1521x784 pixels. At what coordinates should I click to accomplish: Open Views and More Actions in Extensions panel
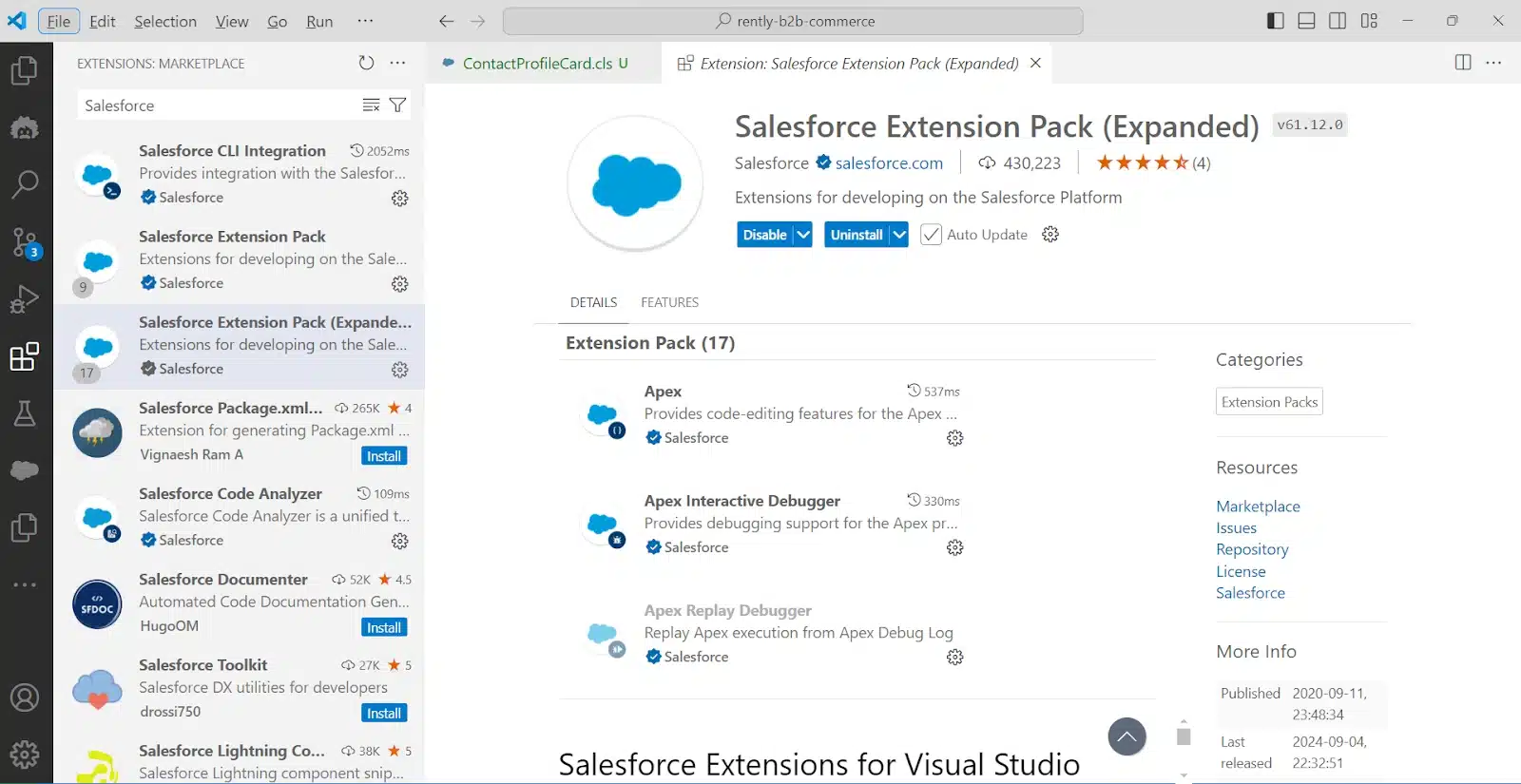coord(397,63)
